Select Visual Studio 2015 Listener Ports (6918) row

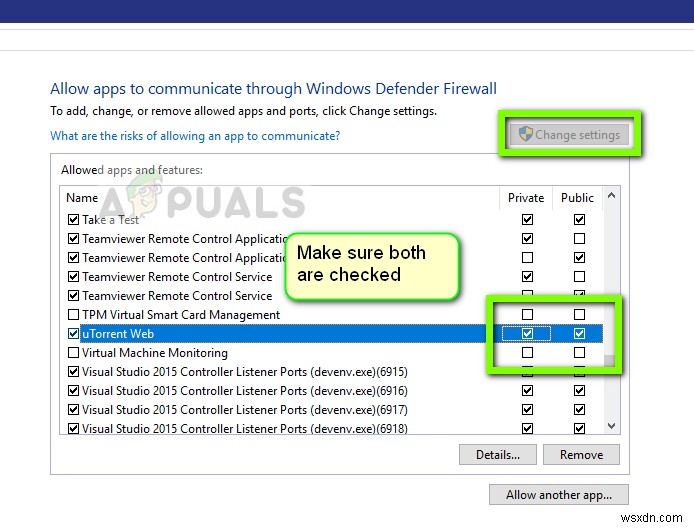(x=245, y=428)
